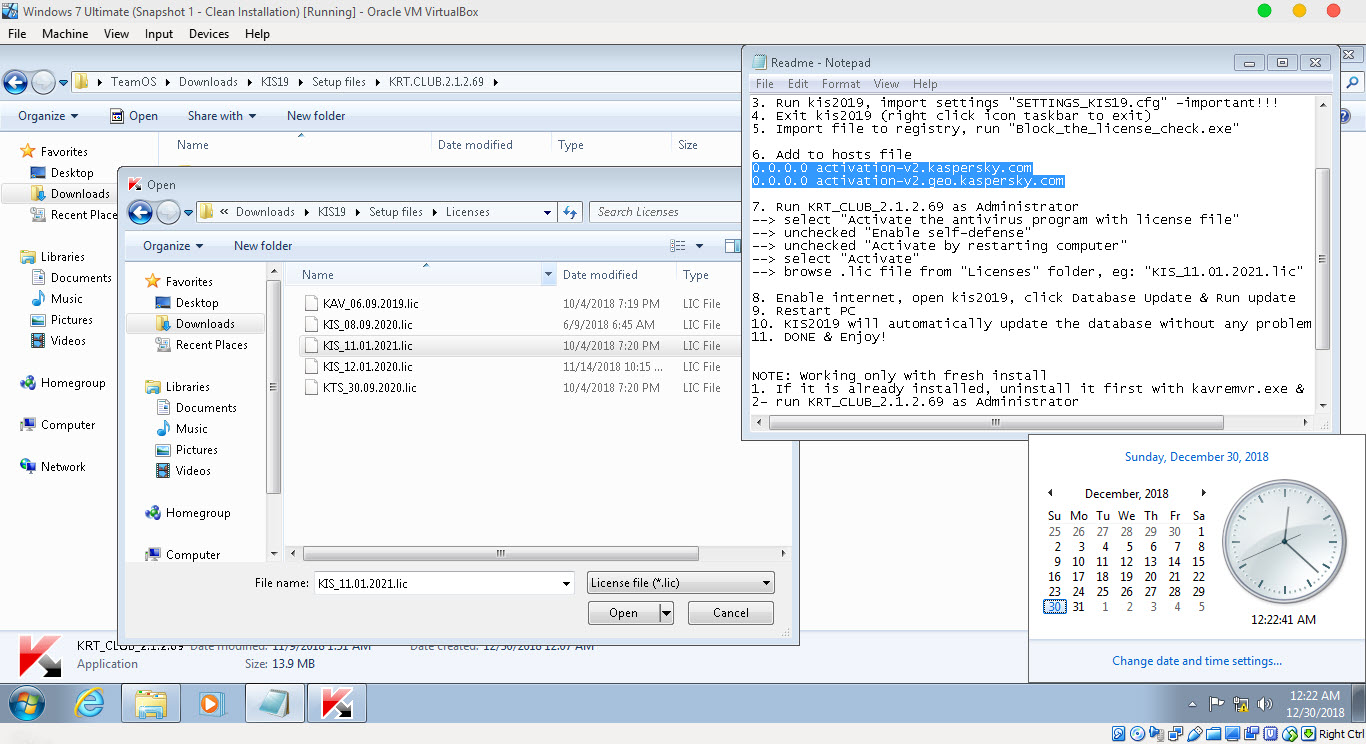Image resolution: width=1366 pixels, height=744 pixels.
Task: Click Open in Explorer toolbar
Action: point(133,115)
